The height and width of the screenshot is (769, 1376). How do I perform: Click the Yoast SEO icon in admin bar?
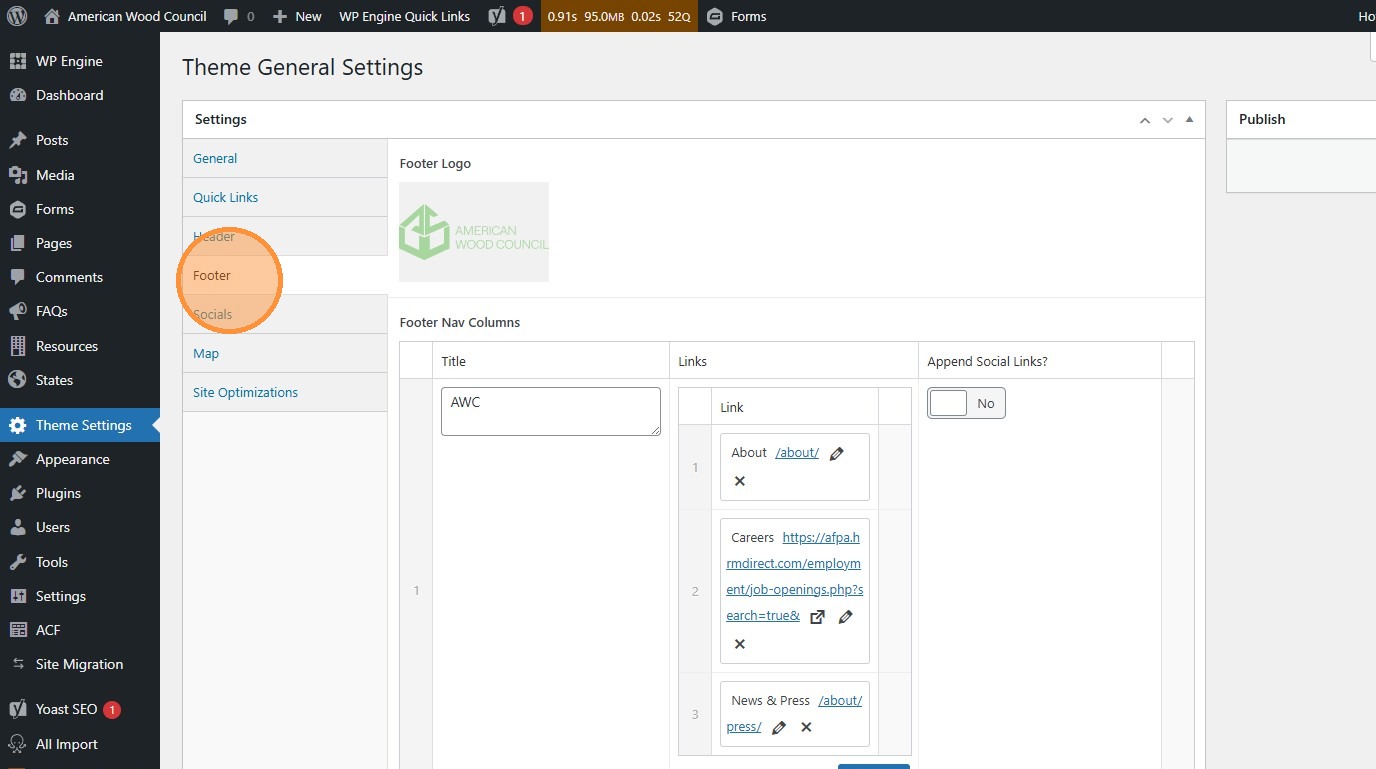click(x=497, y=16)
